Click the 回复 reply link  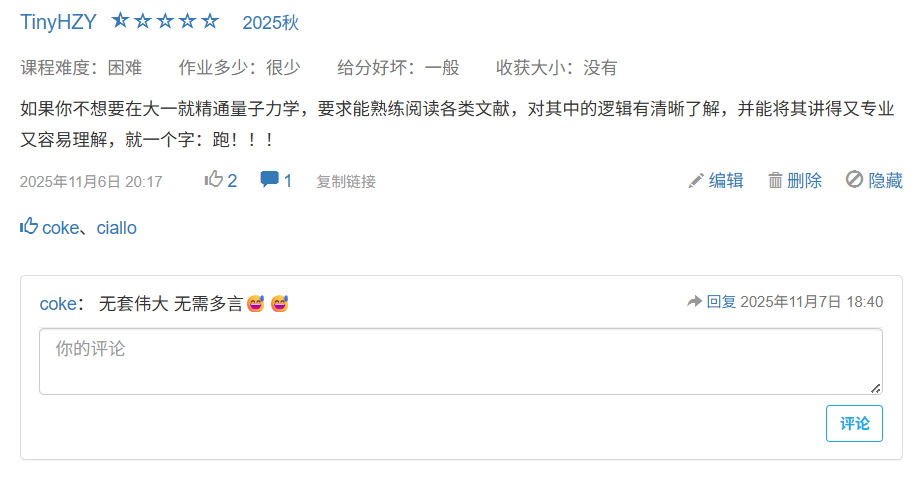(x=721, y=302)
